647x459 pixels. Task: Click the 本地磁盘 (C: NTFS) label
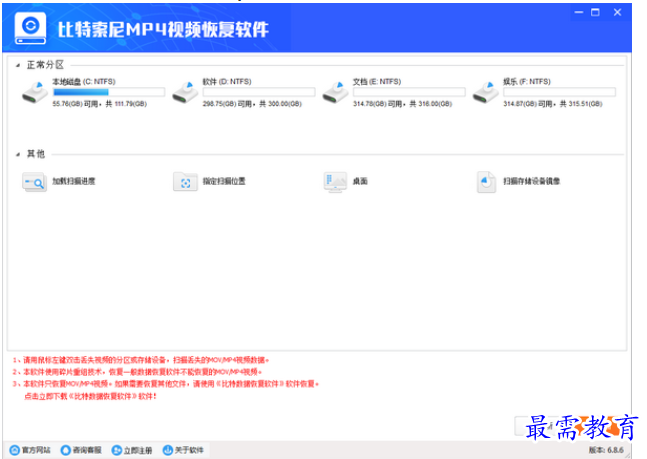point(84,82)
